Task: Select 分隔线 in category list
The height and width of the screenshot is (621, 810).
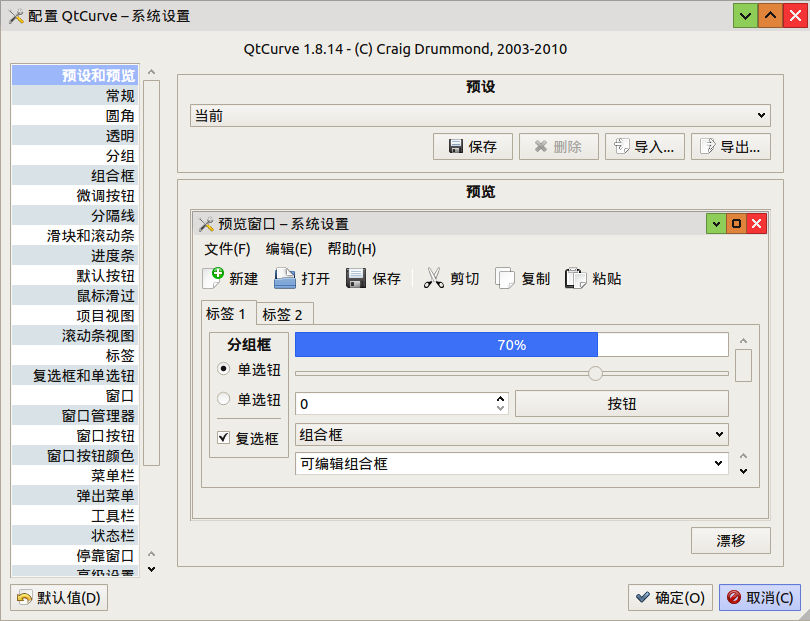Action: click(x=75, y=215)
